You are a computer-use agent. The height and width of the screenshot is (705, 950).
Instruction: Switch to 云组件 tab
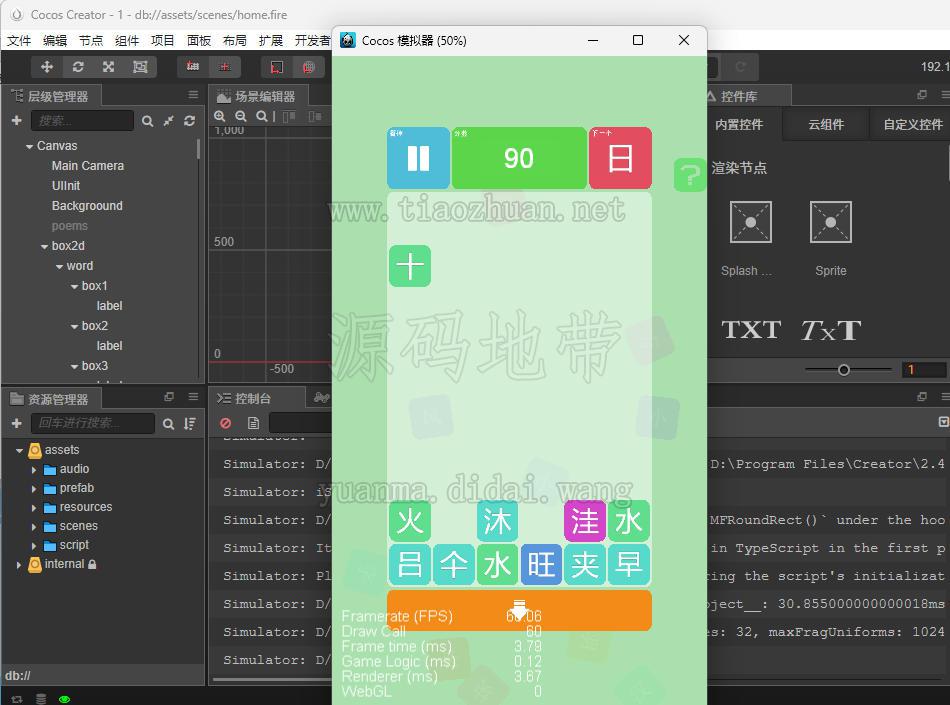pyautogui.click(x=826, y=125)
